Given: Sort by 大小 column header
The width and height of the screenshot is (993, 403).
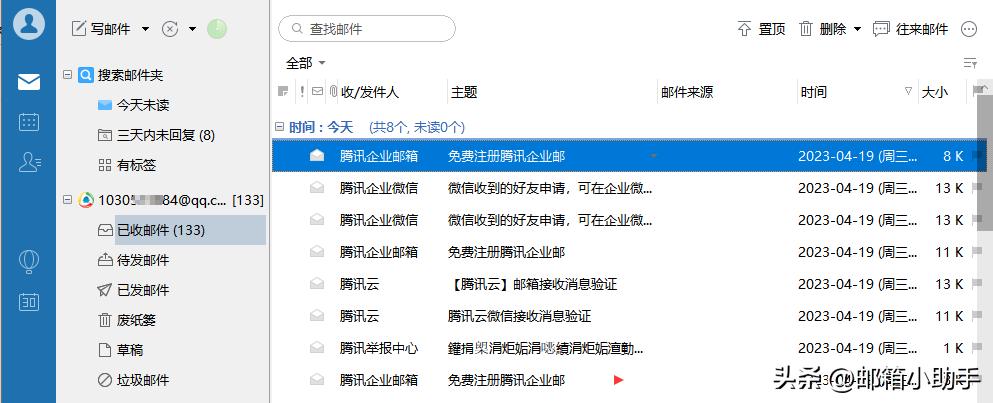Looking at the screenshot, I should (935, 92).
